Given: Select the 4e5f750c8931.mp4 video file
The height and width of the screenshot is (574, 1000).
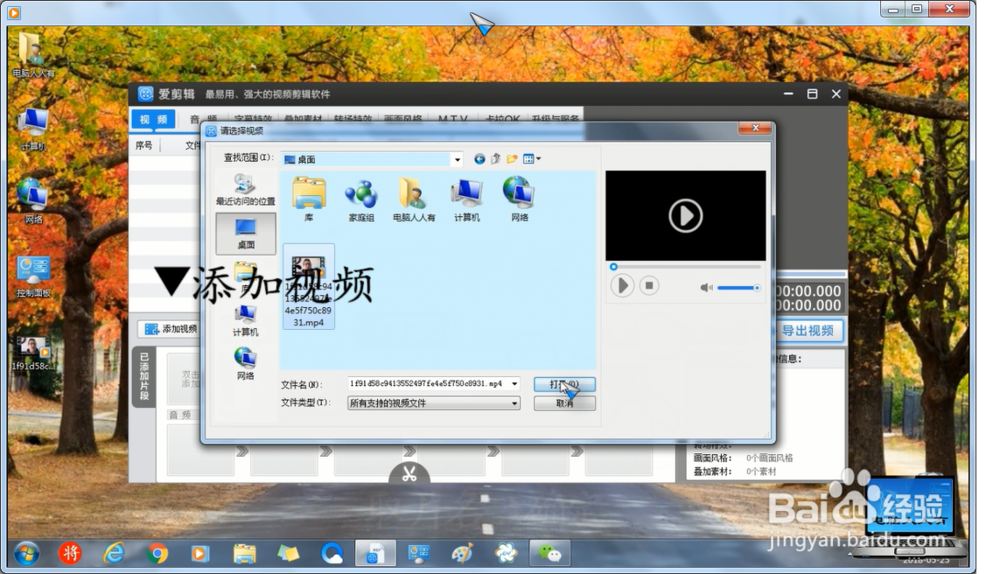Looking at the screenshot, I should click(308, 287).
